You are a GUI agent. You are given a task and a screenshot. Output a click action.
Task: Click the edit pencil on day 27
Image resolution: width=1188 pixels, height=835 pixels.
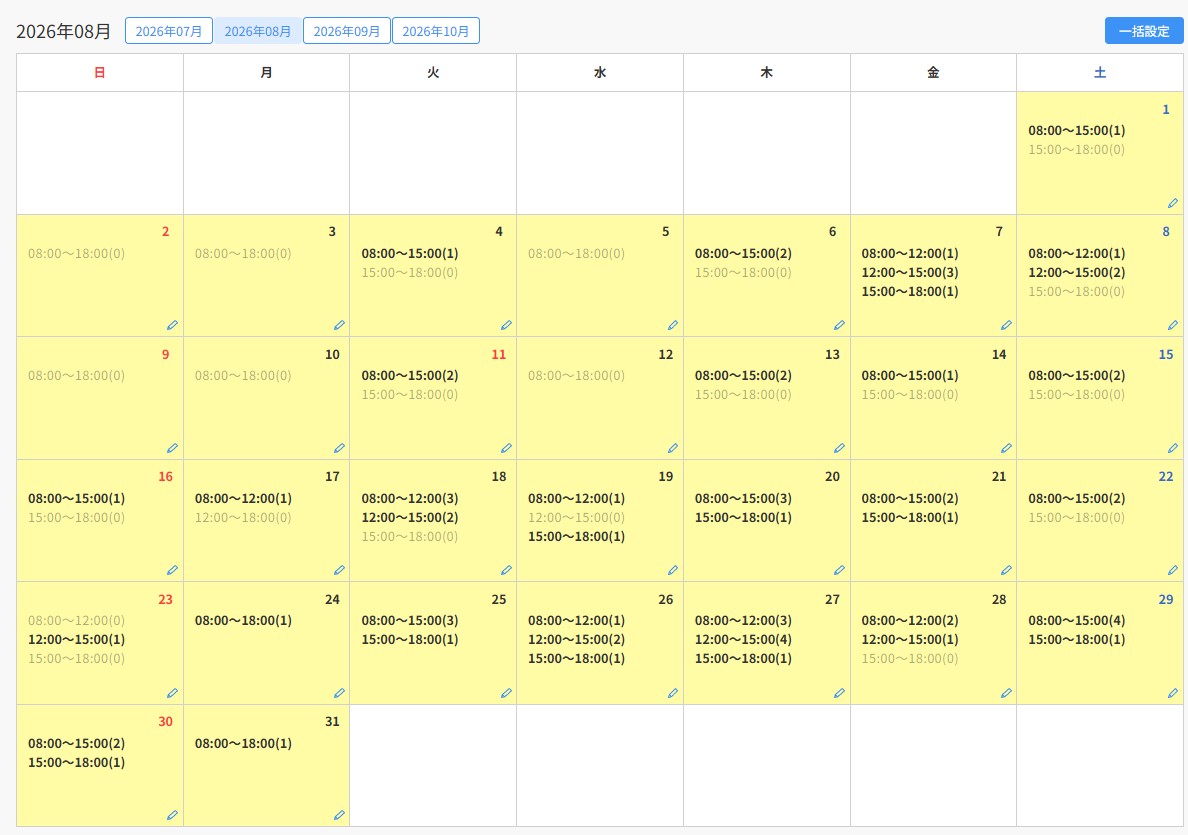coord(839,693)
